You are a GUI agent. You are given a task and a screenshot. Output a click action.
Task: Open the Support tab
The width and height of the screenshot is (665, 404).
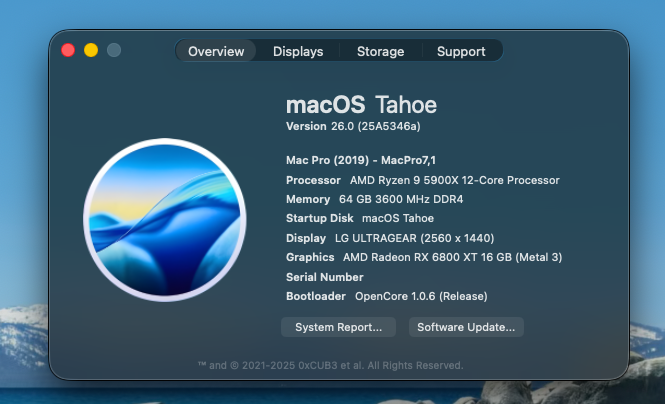click(461, 51)
